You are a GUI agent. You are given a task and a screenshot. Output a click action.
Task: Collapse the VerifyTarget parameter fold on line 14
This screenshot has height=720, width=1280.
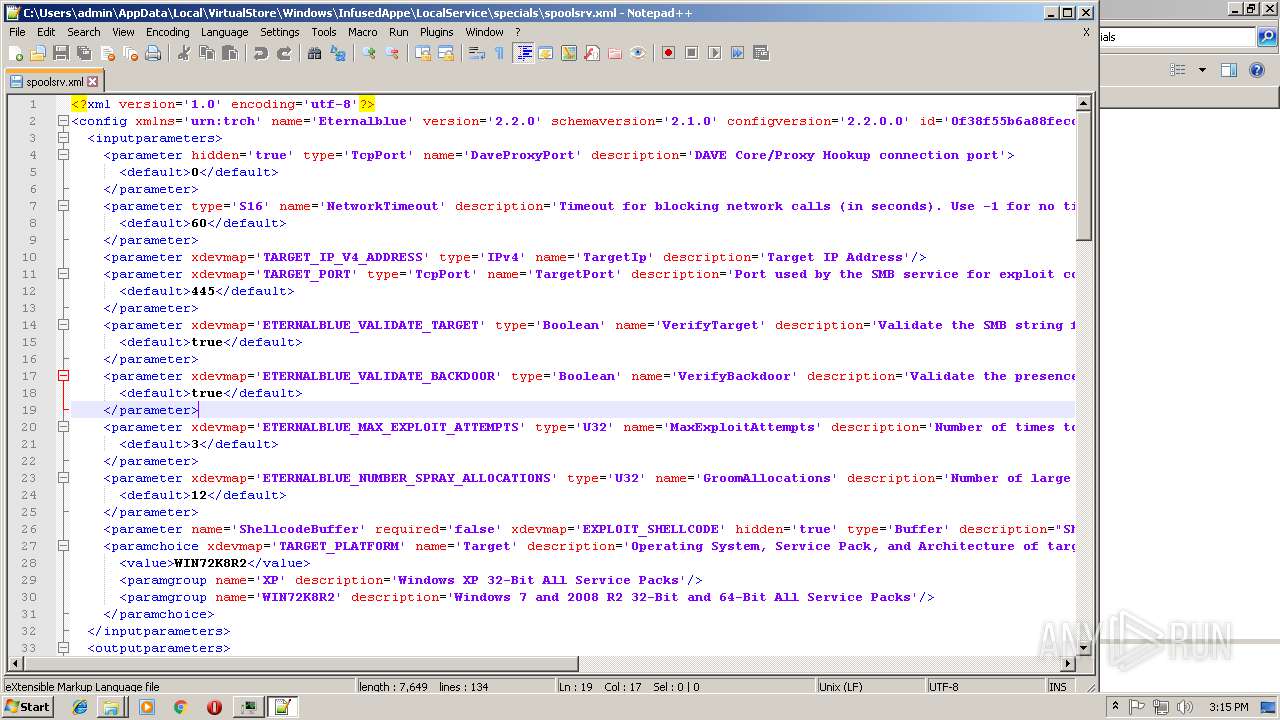click(x=63, y=325)
